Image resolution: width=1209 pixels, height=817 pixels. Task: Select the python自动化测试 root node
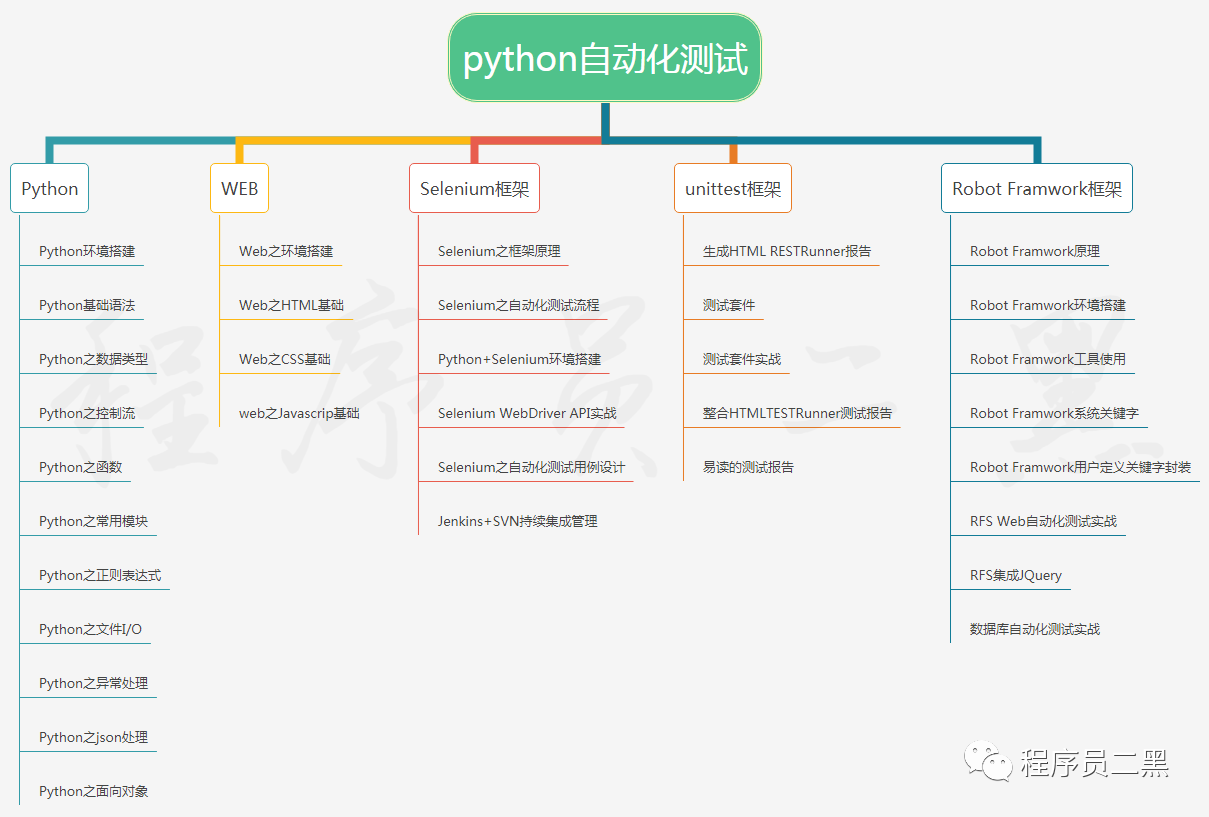605,59
